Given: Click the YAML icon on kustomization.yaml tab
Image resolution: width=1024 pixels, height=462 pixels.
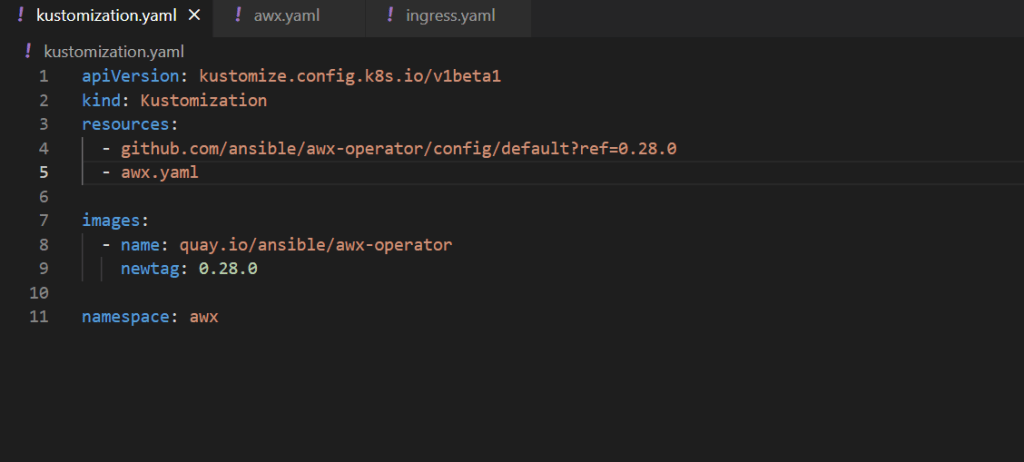Looking at the screenshot, I should click(21, 16).
